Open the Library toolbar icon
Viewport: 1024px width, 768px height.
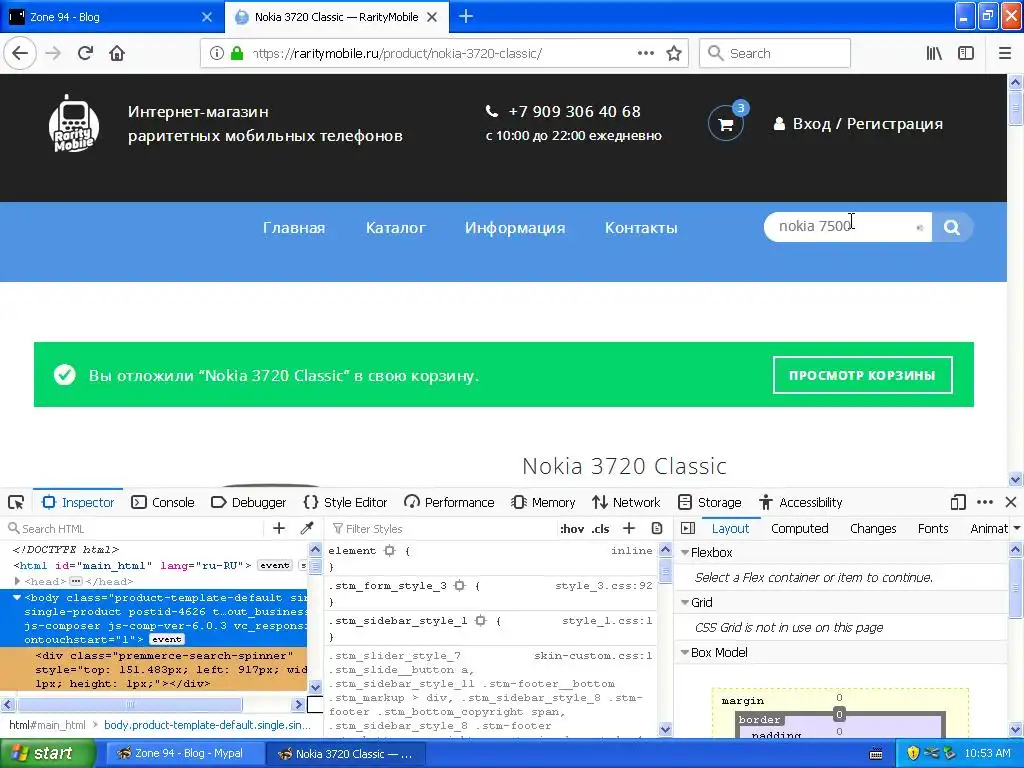[x=935, y=54]
